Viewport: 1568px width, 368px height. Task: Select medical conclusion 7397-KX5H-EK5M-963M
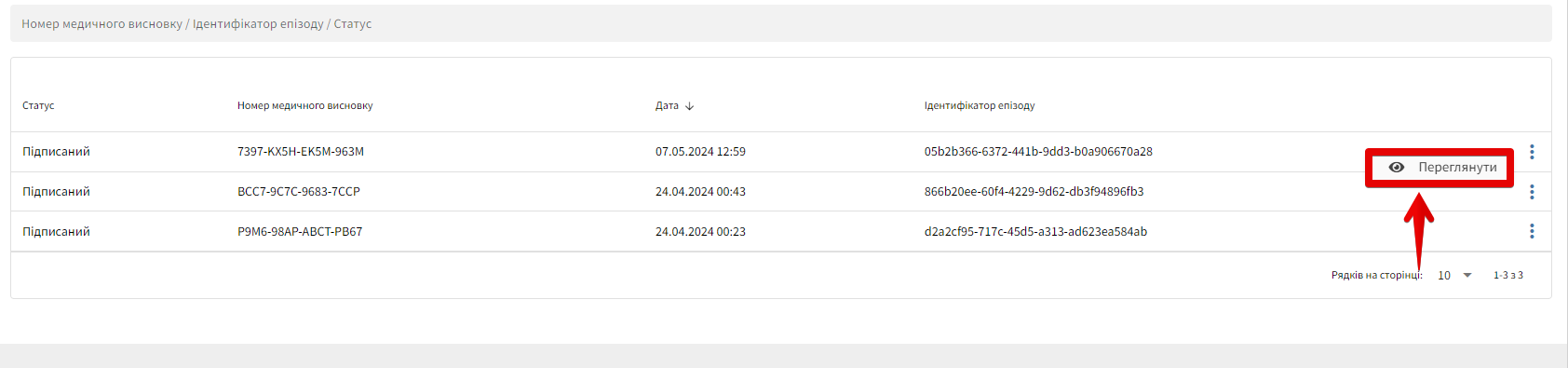click(x=301, y=152)
